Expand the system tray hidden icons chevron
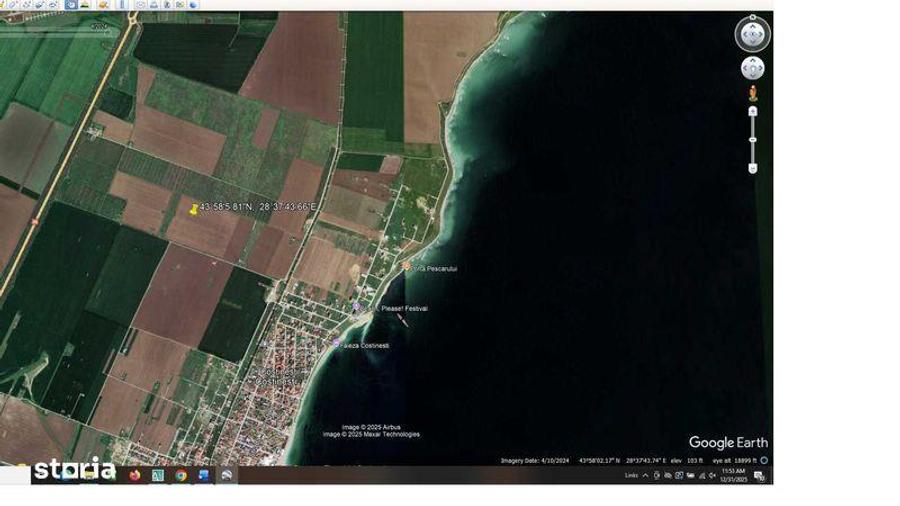 pos(645,476)
